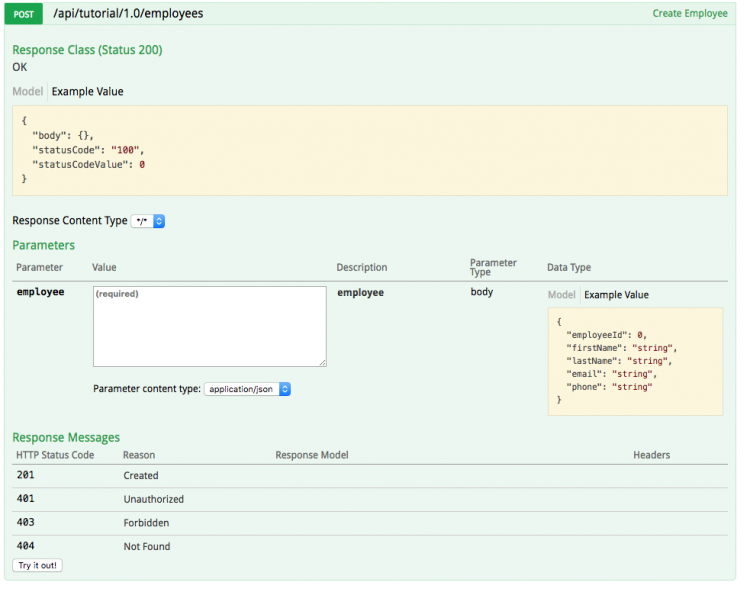Click the response class example JSON block
Screen dimensions: 750x592
(x=370, y=151)
